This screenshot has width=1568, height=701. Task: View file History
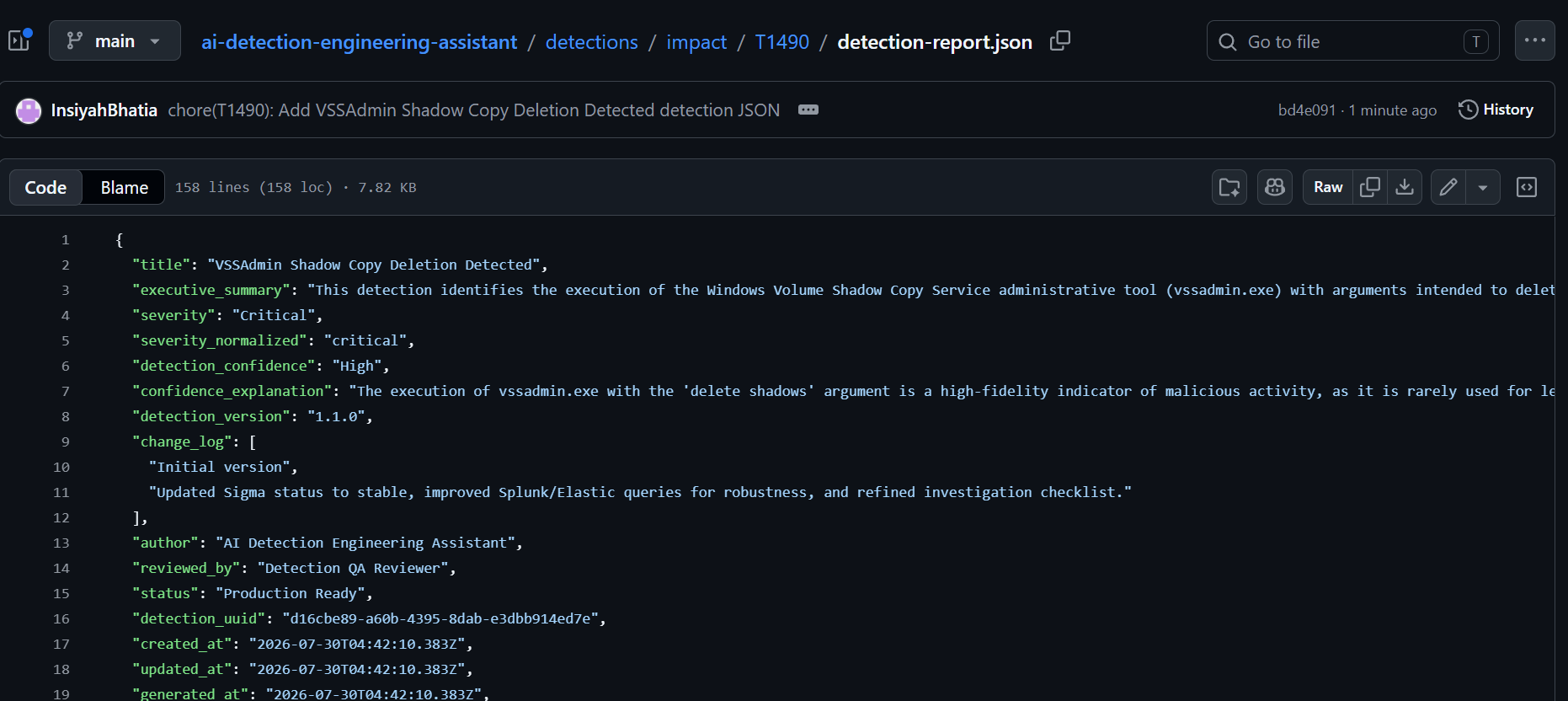(1496, 110)
